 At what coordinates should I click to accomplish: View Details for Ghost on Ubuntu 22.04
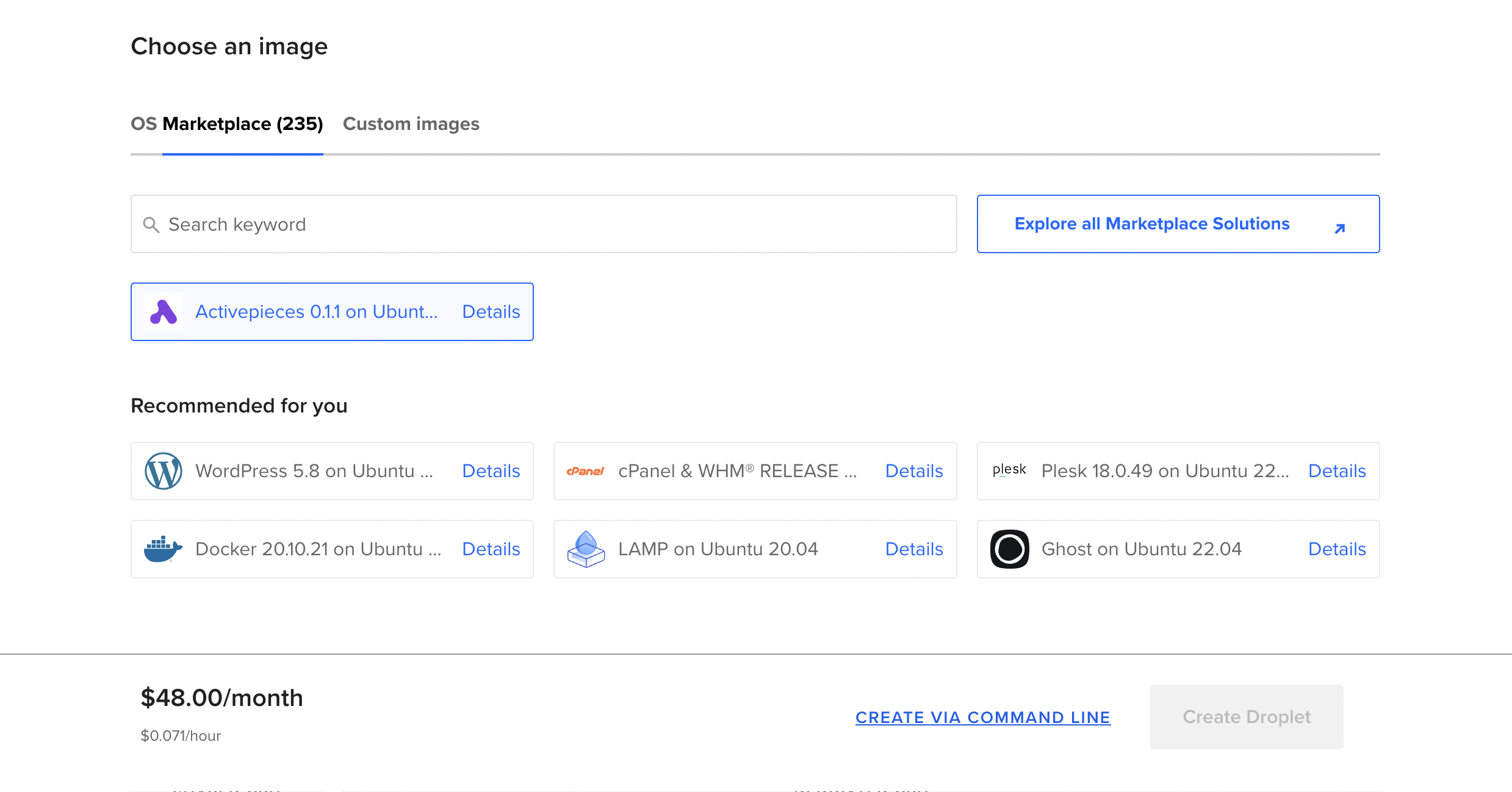pos(1336,549)
